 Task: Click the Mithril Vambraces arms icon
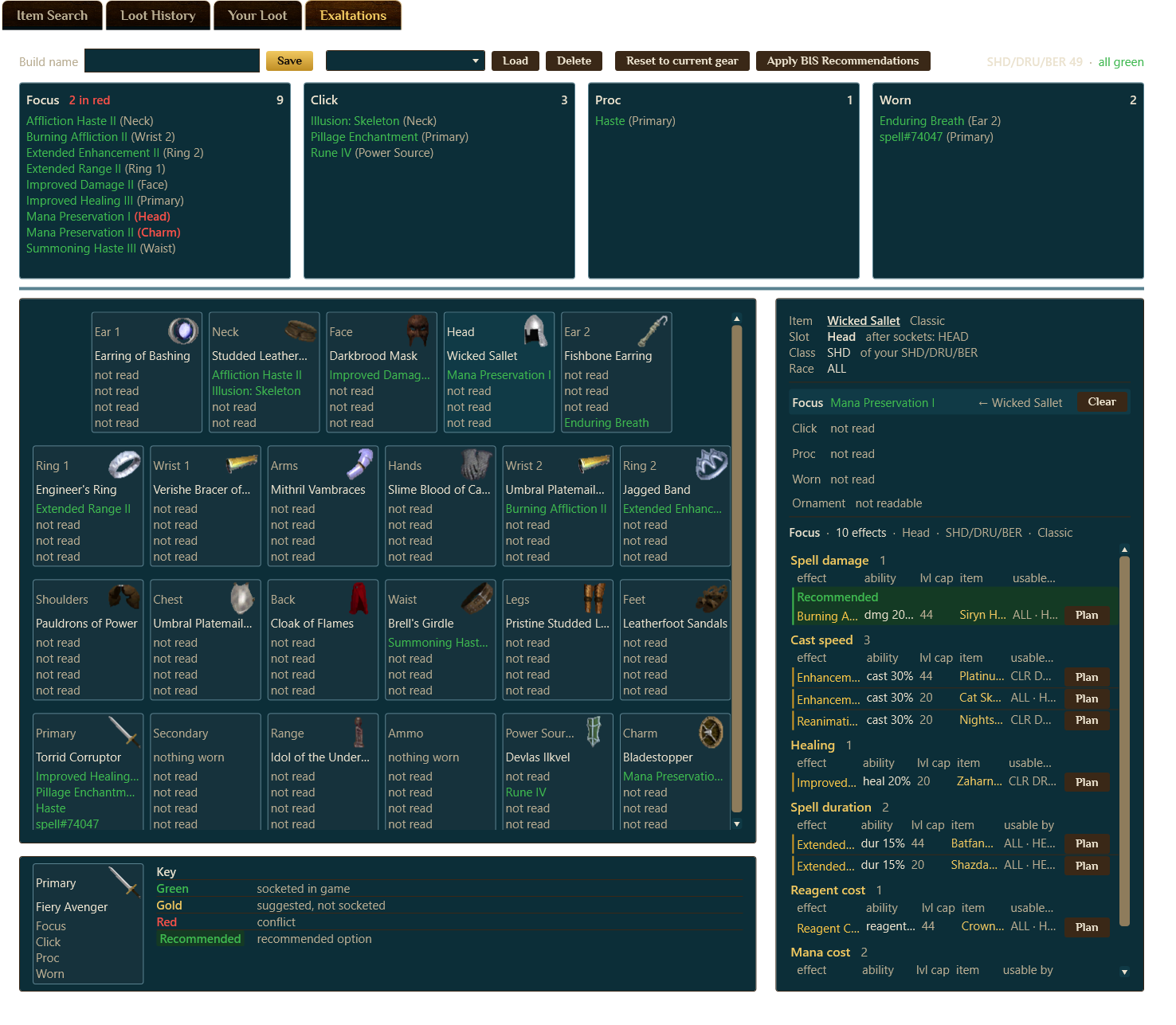[x=359, y=464]
